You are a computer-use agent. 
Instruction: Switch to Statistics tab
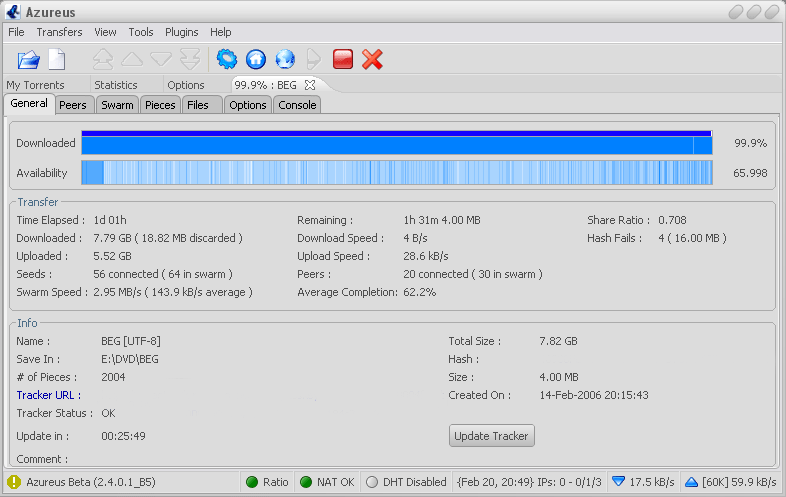click(116, 85)
